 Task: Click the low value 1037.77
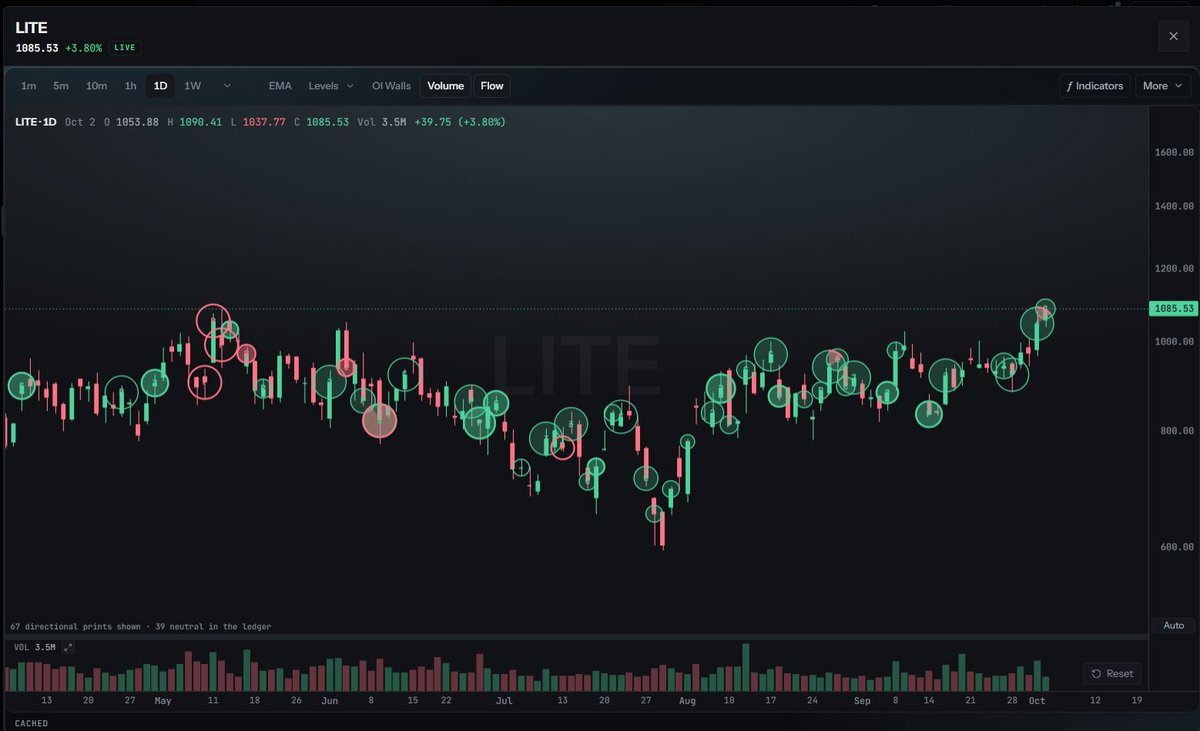pos(264,122)
